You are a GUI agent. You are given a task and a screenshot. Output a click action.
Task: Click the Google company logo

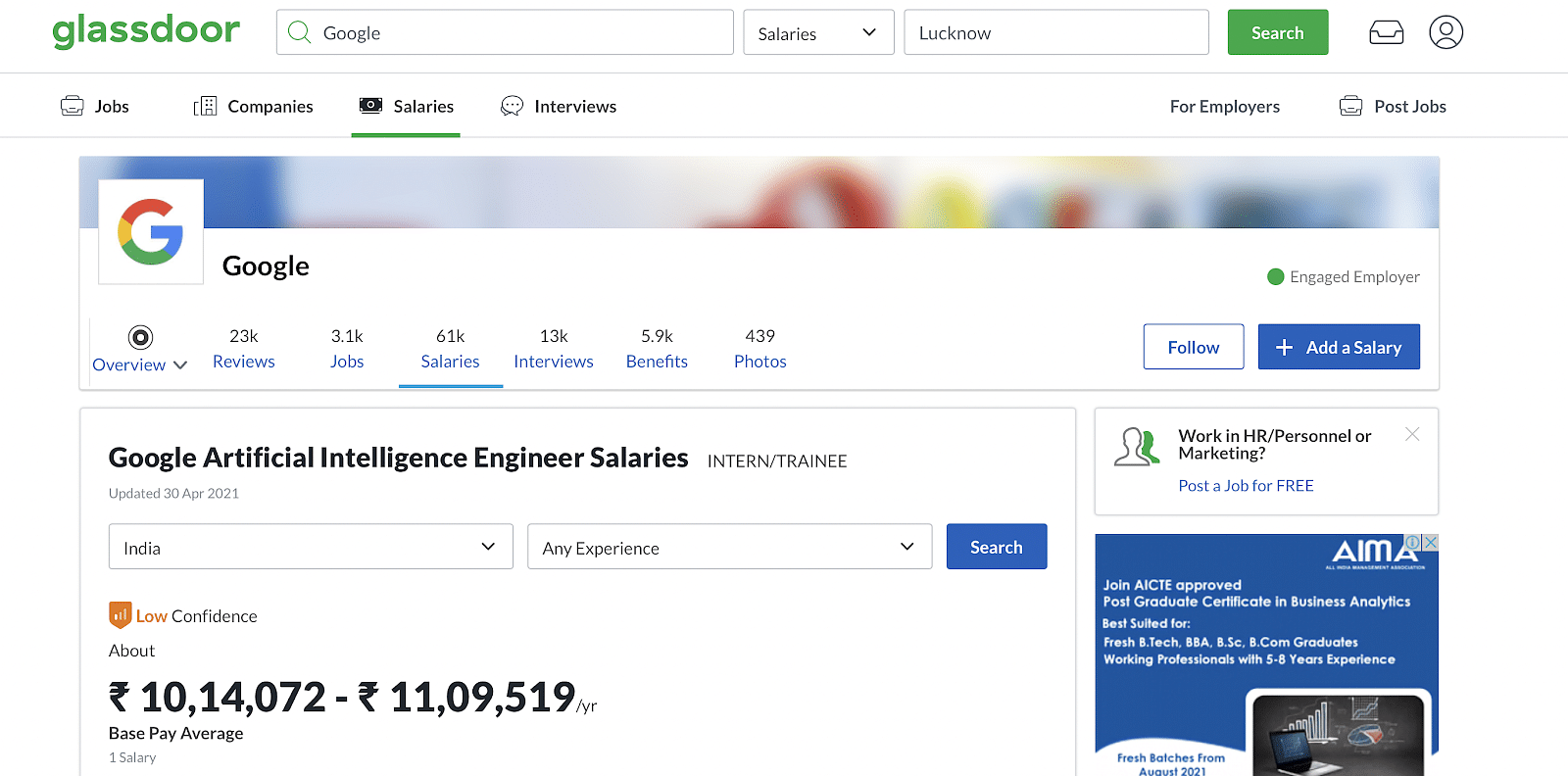click(x=151, y=231)
